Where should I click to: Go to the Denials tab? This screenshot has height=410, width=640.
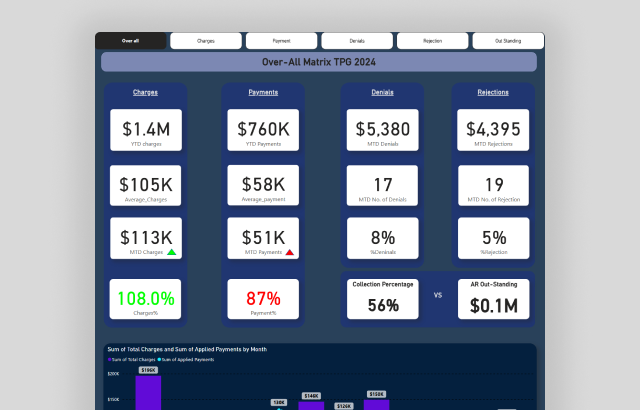(357, 41)
